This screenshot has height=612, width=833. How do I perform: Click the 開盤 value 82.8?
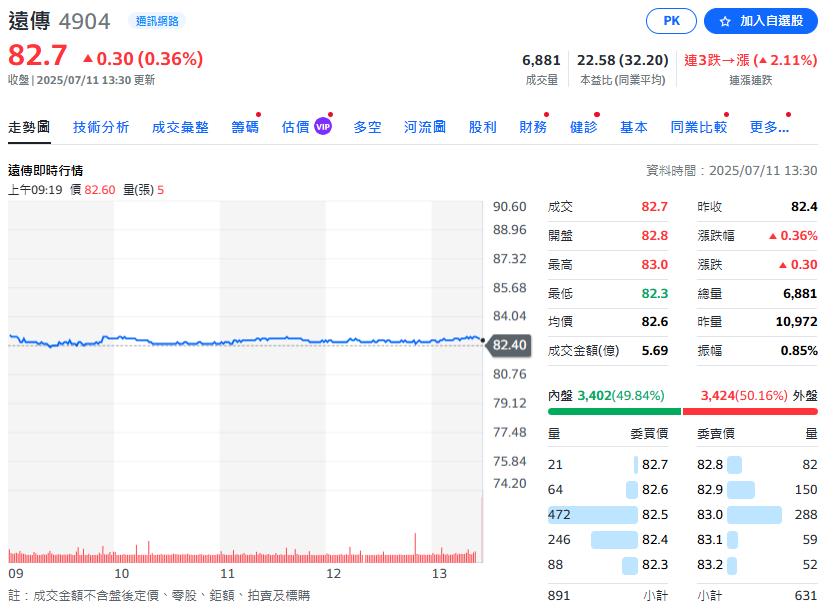point(654,235)
